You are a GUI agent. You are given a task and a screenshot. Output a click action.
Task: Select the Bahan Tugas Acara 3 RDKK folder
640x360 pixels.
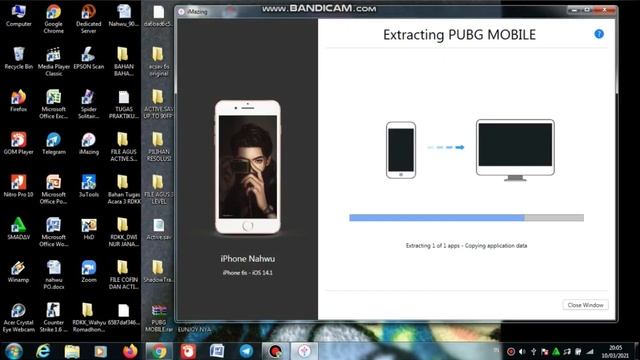(124, 190)
